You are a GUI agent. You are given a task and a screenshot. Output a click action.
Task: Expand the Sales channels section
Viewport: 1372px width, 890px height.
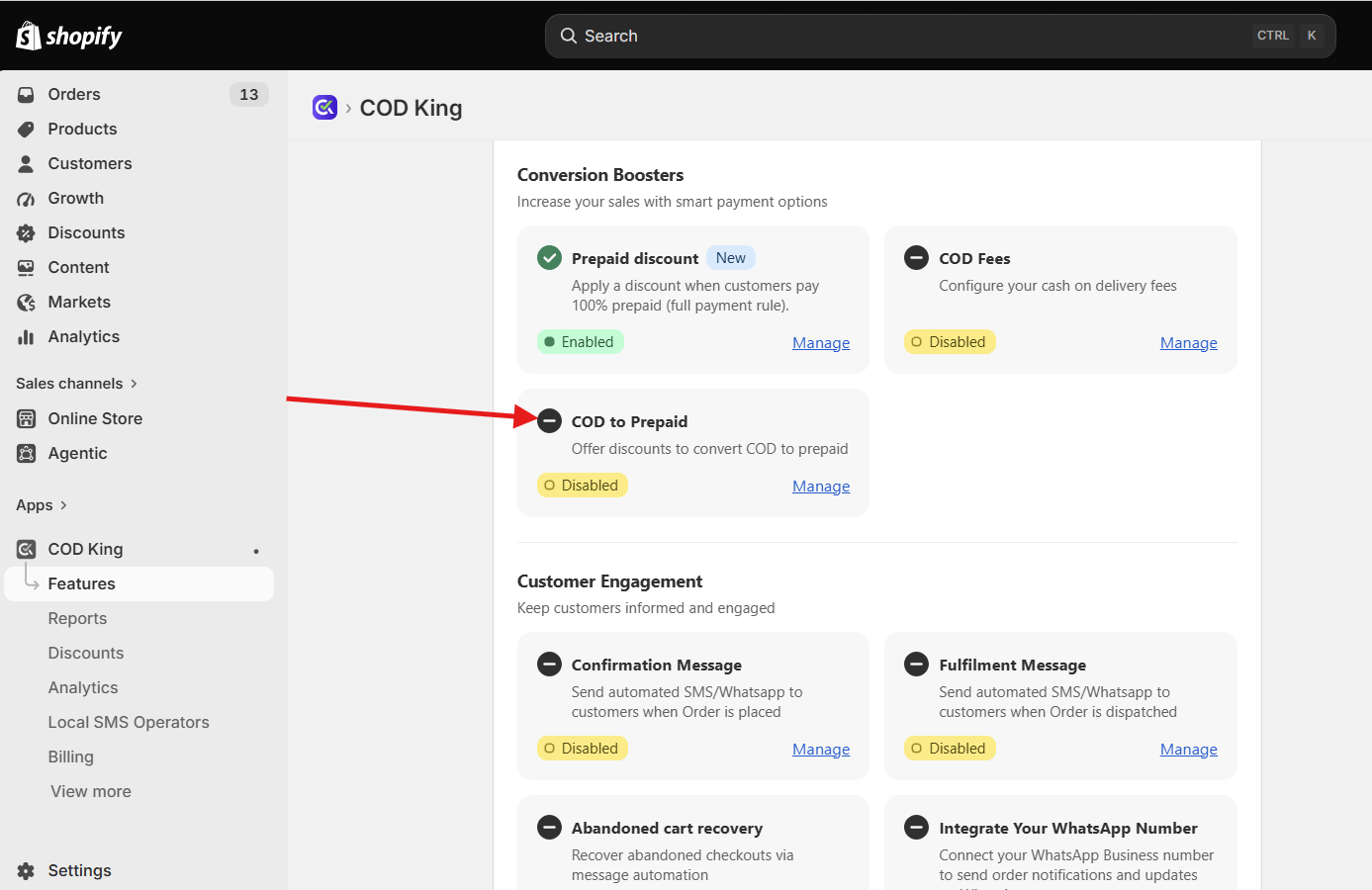point(77,384)
